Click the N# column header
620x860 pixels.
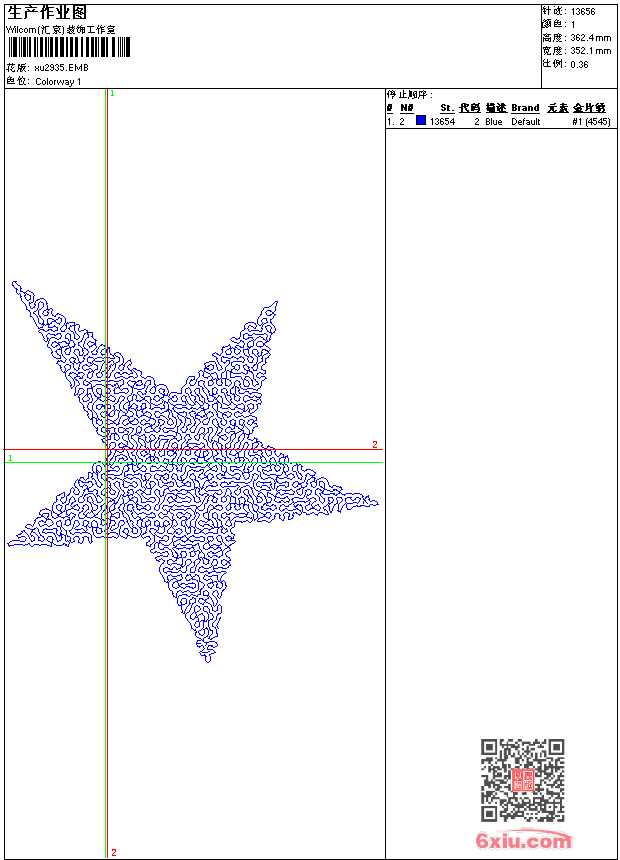click(x=406, y=108)
